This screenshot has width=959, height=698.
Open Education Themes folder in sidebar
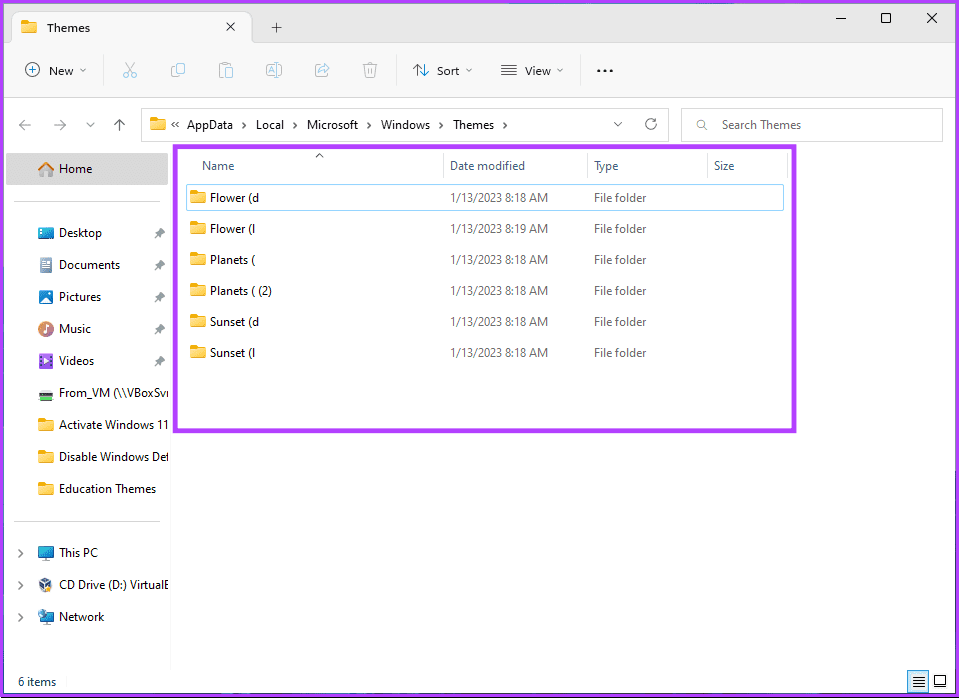pos(98,489)
